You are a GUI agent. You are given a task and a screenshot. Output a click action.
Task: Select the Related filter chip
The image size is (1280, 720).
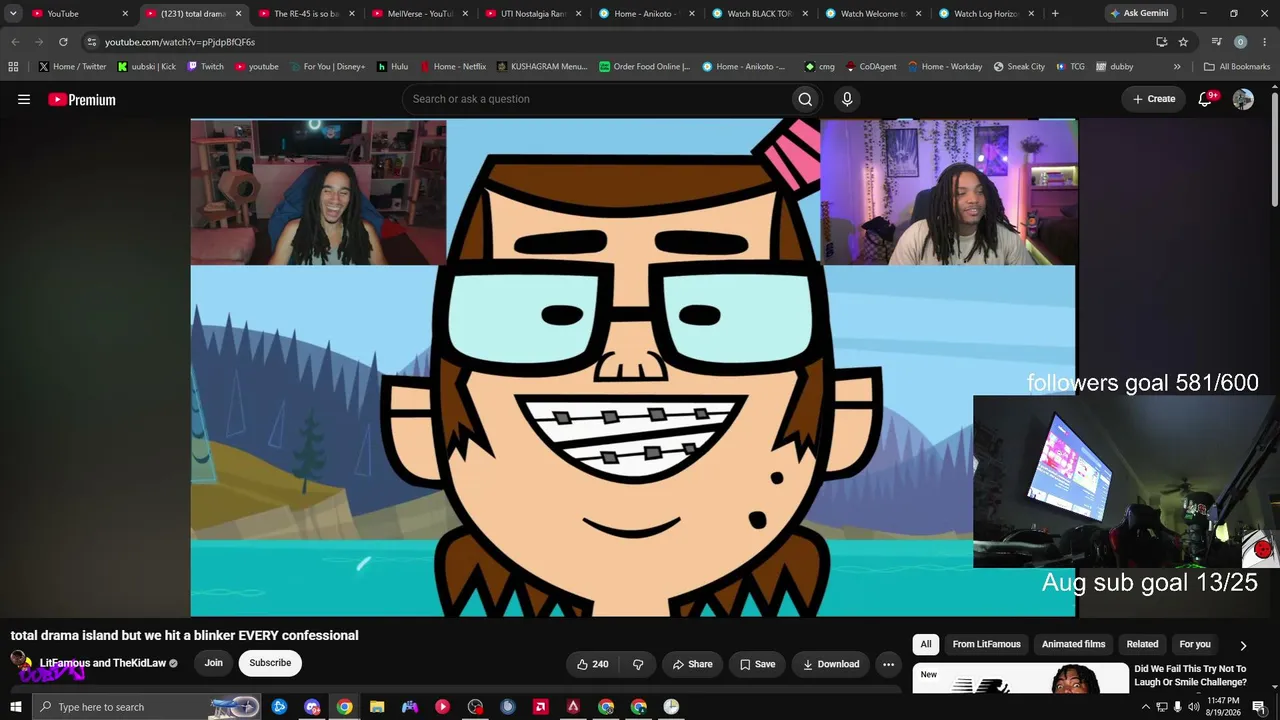pos(1142,645)
